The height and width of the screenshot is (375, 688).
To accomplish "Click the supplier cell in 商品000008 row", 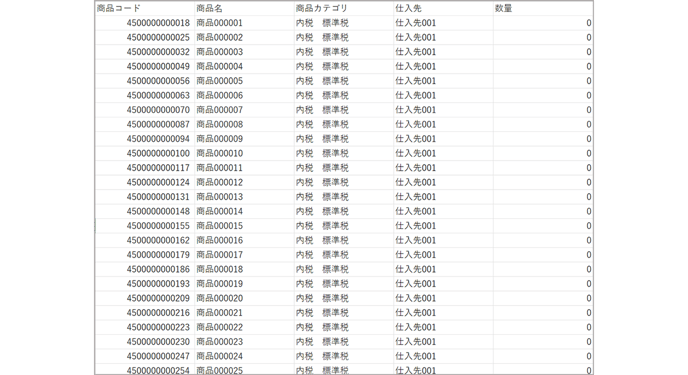I will tap(443, 124).
